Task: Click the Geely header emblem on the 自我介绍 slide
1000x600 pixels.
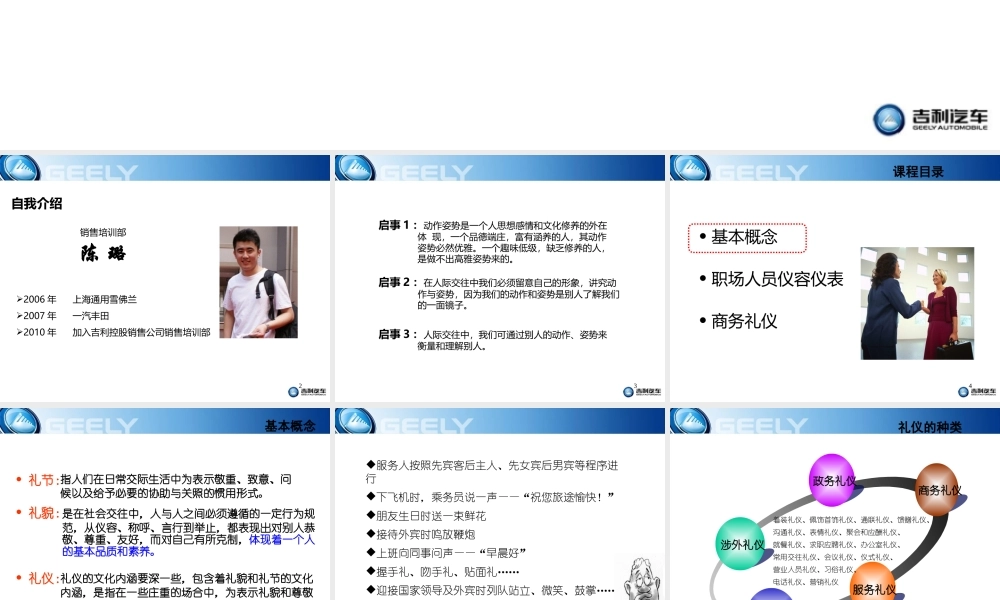Action: click(20, 168)
